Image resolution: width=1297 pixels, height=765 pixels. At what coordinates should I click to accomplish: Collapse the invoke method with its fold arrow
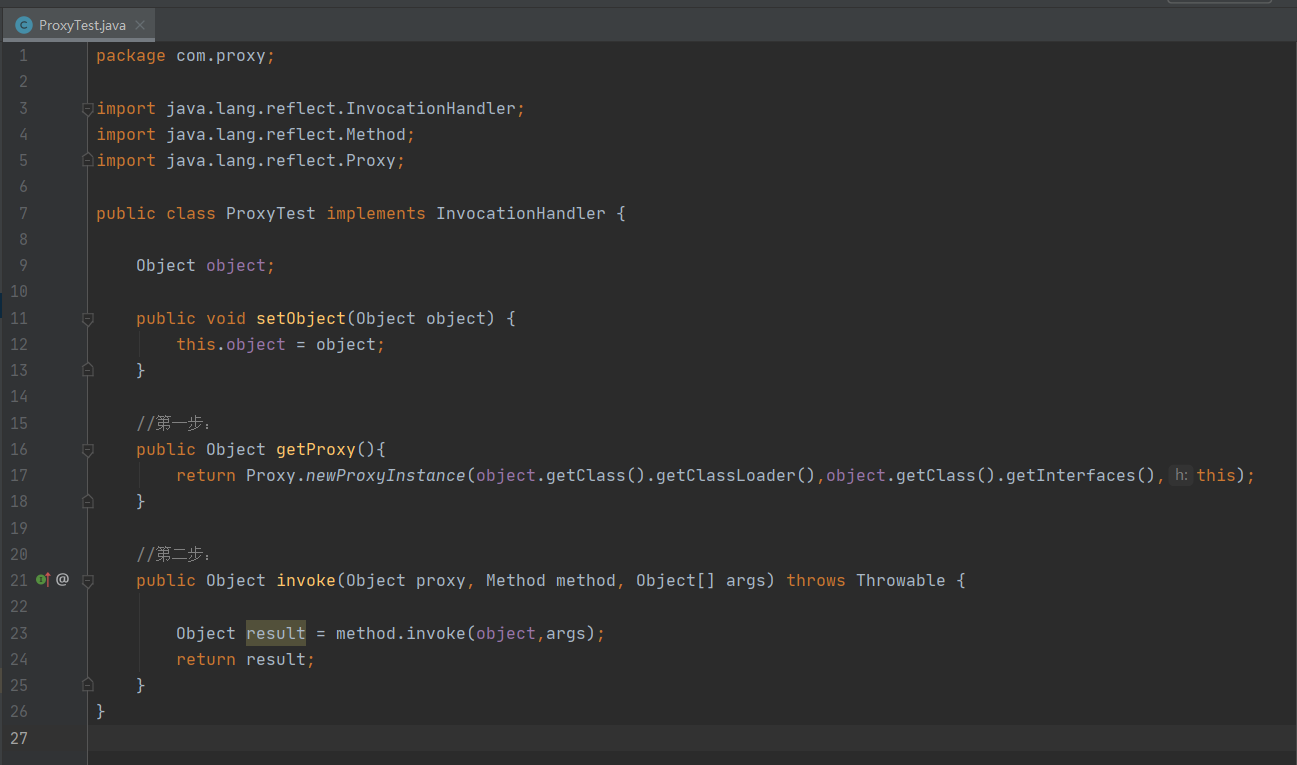pos(87,580)
